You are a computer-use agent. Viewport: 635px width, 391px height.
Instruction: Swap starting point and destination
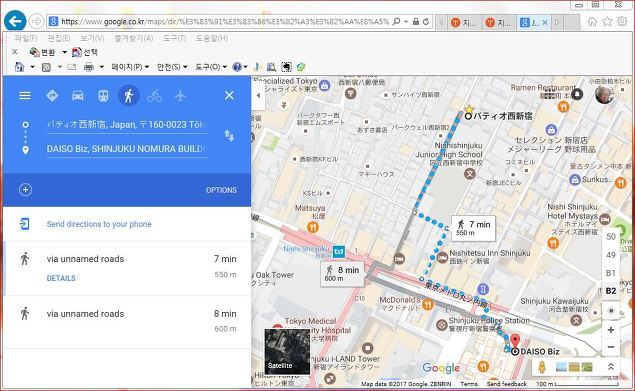coord(229,136)
